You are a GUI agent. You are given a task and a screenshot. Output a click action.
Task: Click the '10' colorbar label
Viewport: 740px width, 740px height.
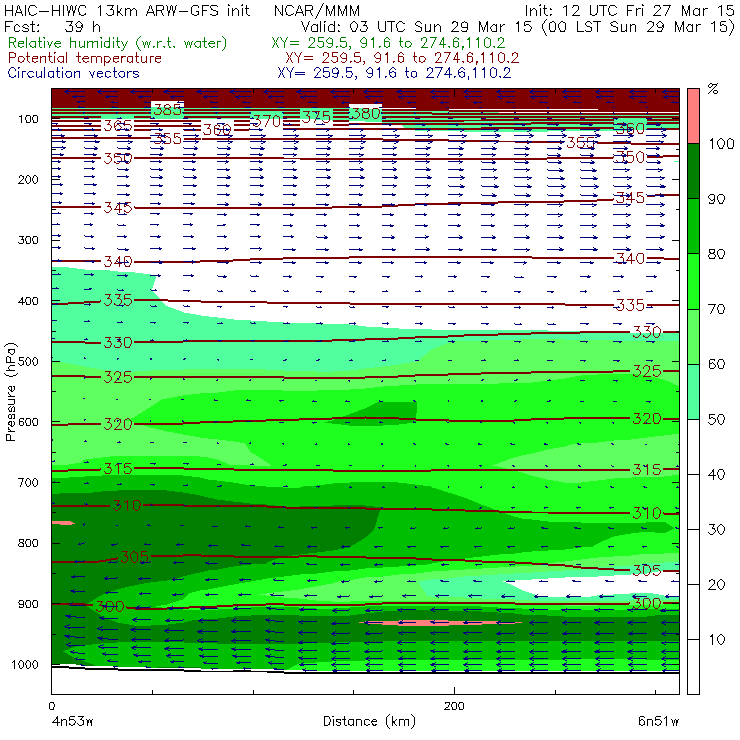click(x=716, y=639)
